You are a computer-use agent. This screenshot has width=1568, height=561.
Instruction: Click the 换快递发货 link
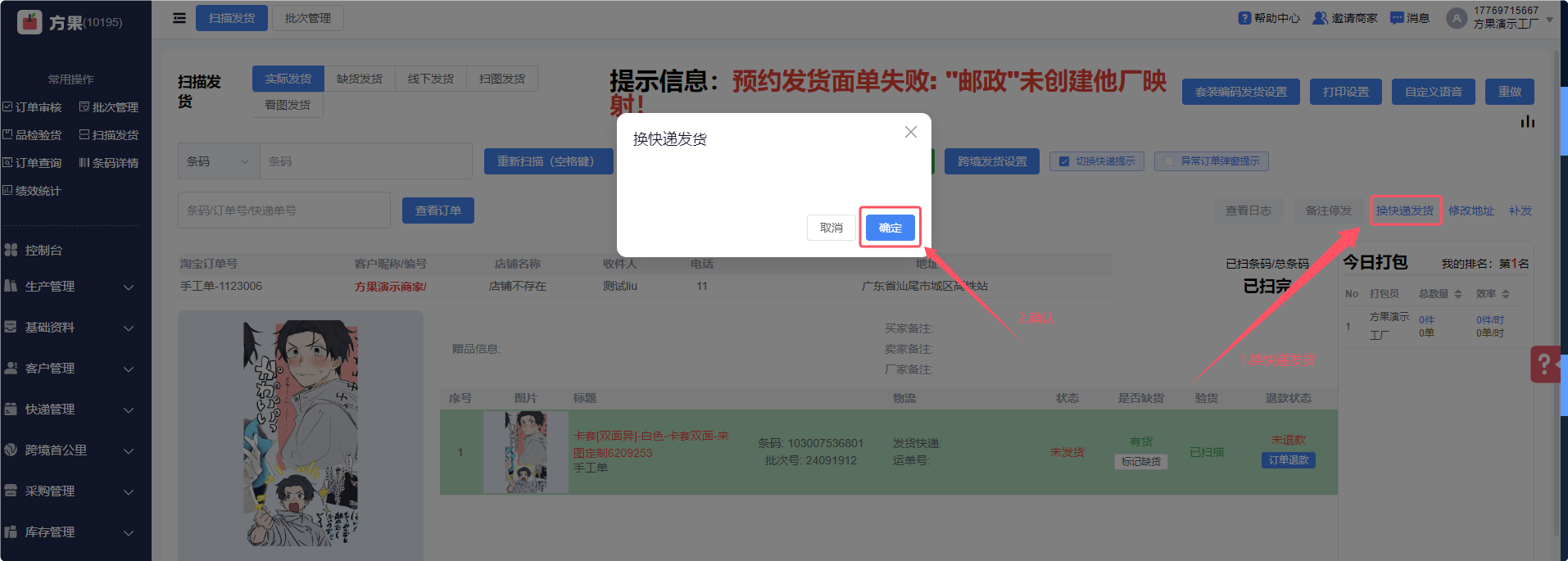1405,210
